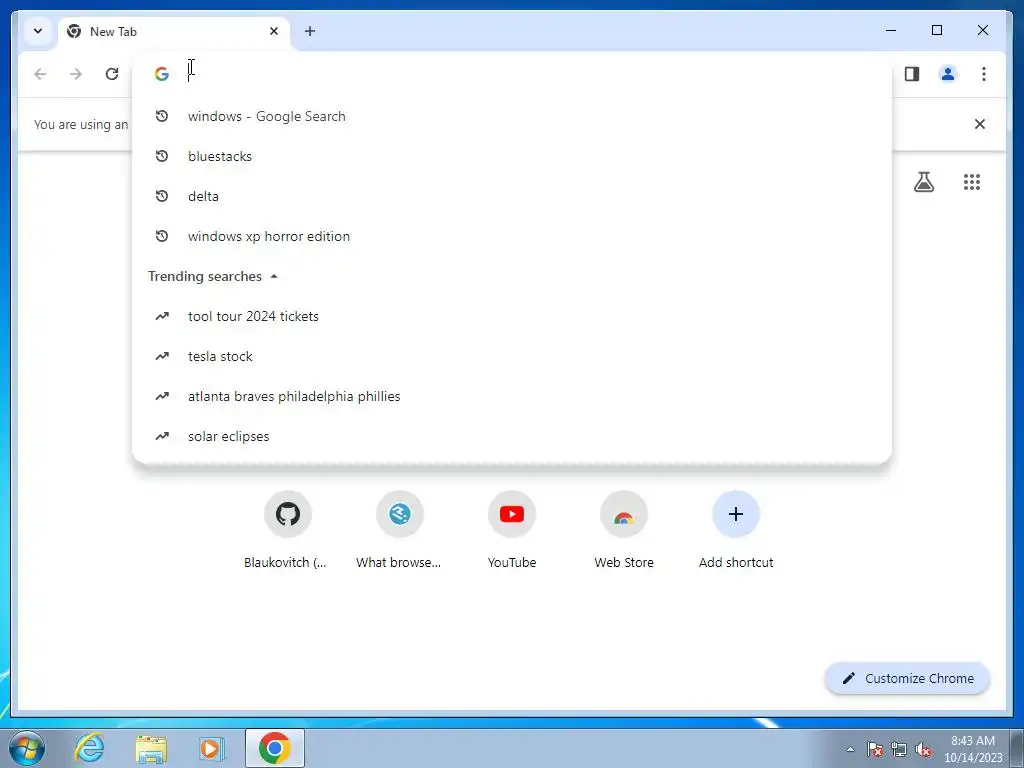Click trending arrow icon beside 'tesla stock'

click(162, 356)
